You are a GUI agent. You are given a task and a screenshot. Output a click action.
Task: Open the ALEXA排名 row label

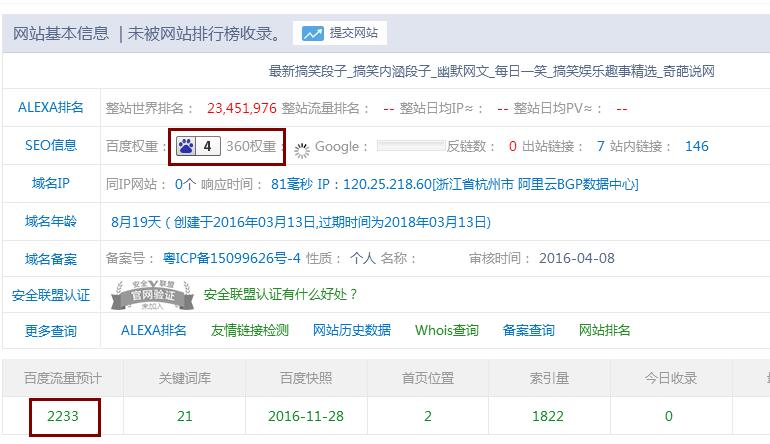51,108
